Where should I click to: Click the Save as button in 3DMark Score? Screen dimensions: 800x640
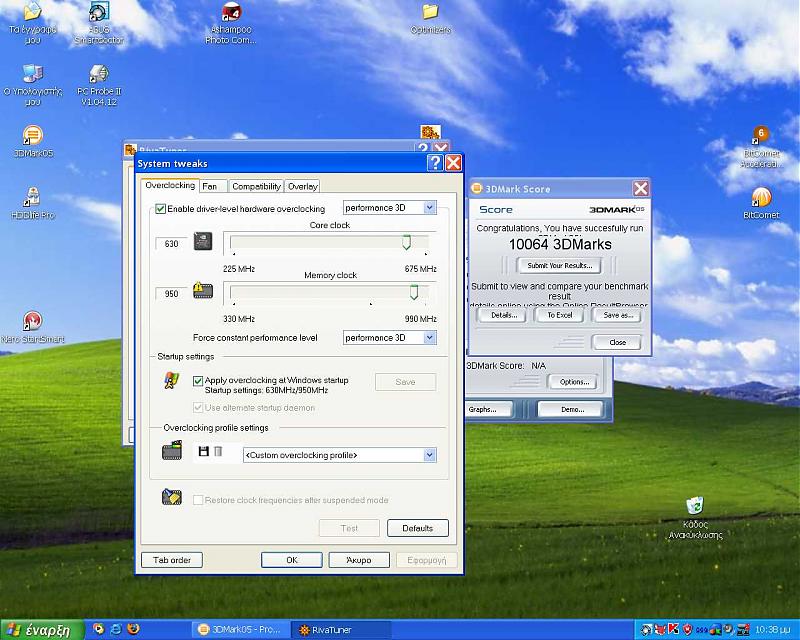[617, 315]
